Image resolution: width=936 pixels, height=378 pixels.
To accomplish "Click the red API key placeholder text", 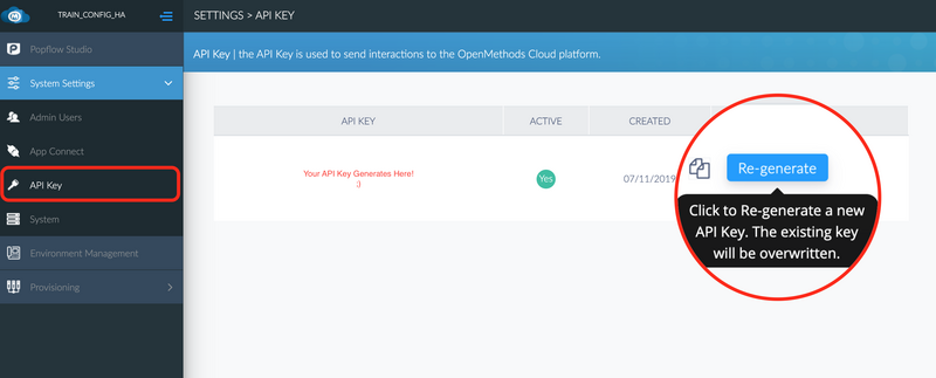I will (x=358, y=179).
